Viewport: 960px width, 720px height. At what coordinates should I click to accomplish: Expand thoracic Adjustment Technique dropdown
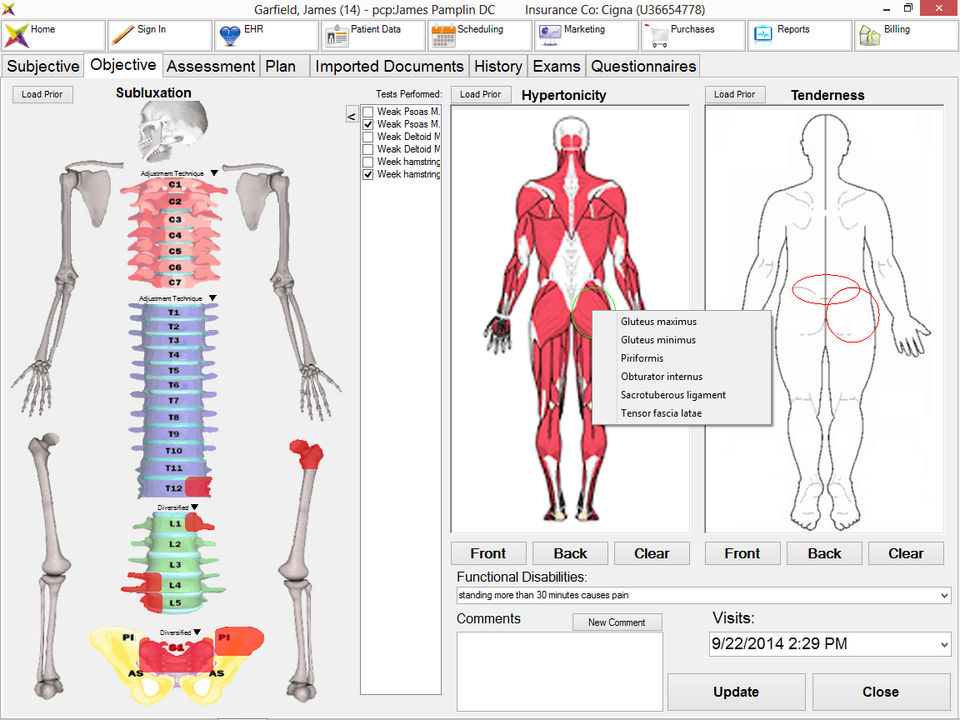(x=212, y=298)
